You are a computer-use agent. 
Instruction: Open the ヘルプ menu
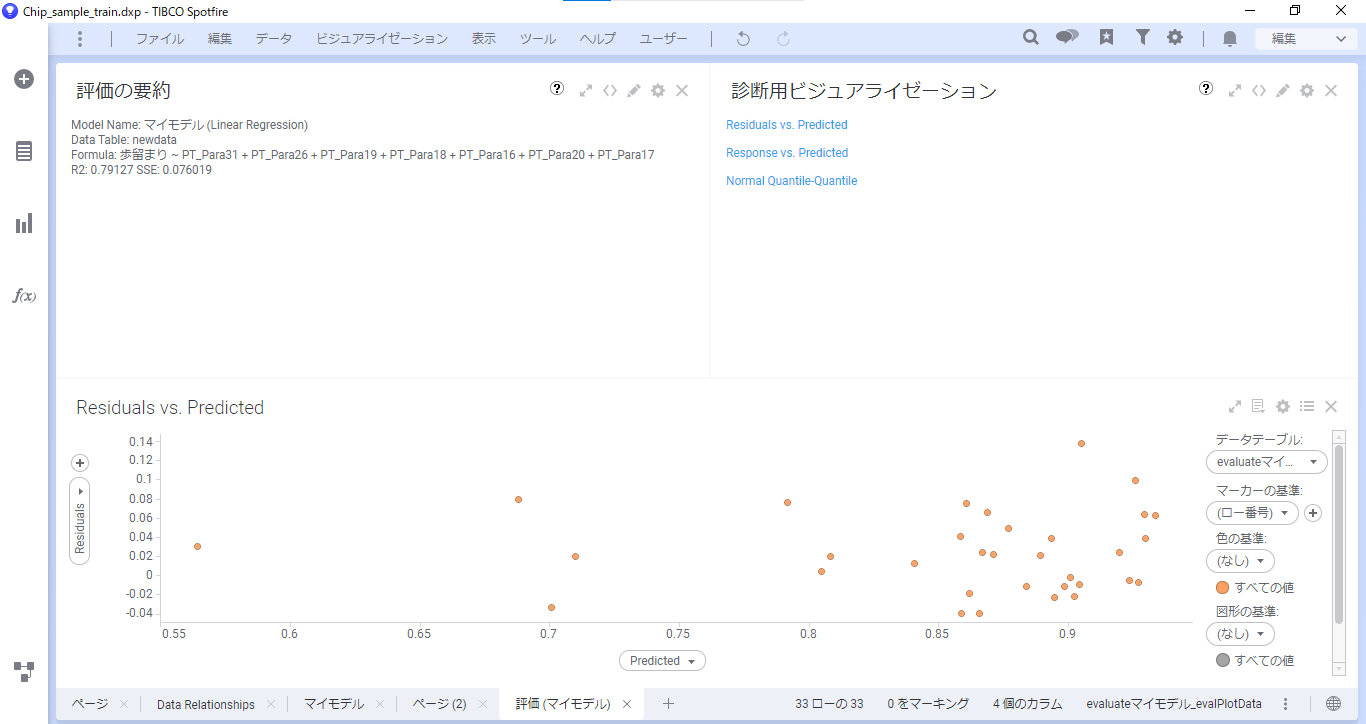coord(598,39)
